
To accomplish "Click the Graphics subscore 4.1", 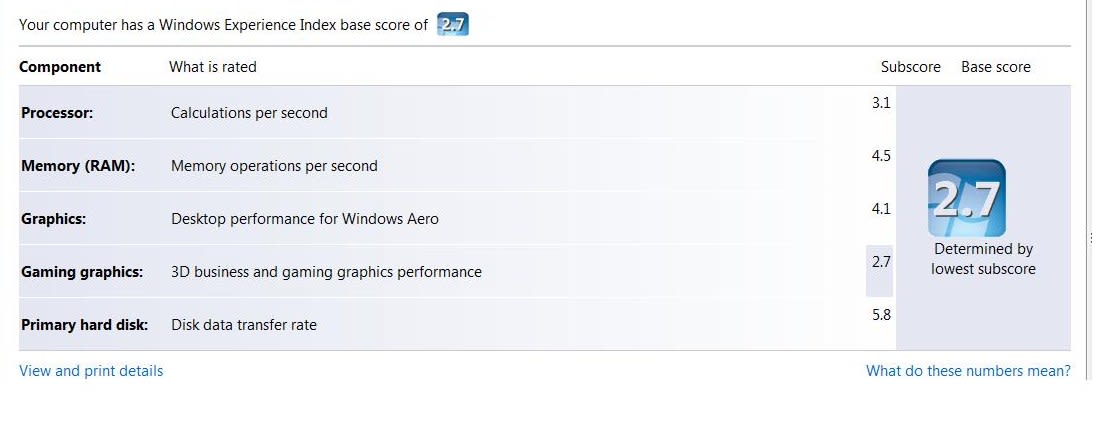I will coord(881,209).
